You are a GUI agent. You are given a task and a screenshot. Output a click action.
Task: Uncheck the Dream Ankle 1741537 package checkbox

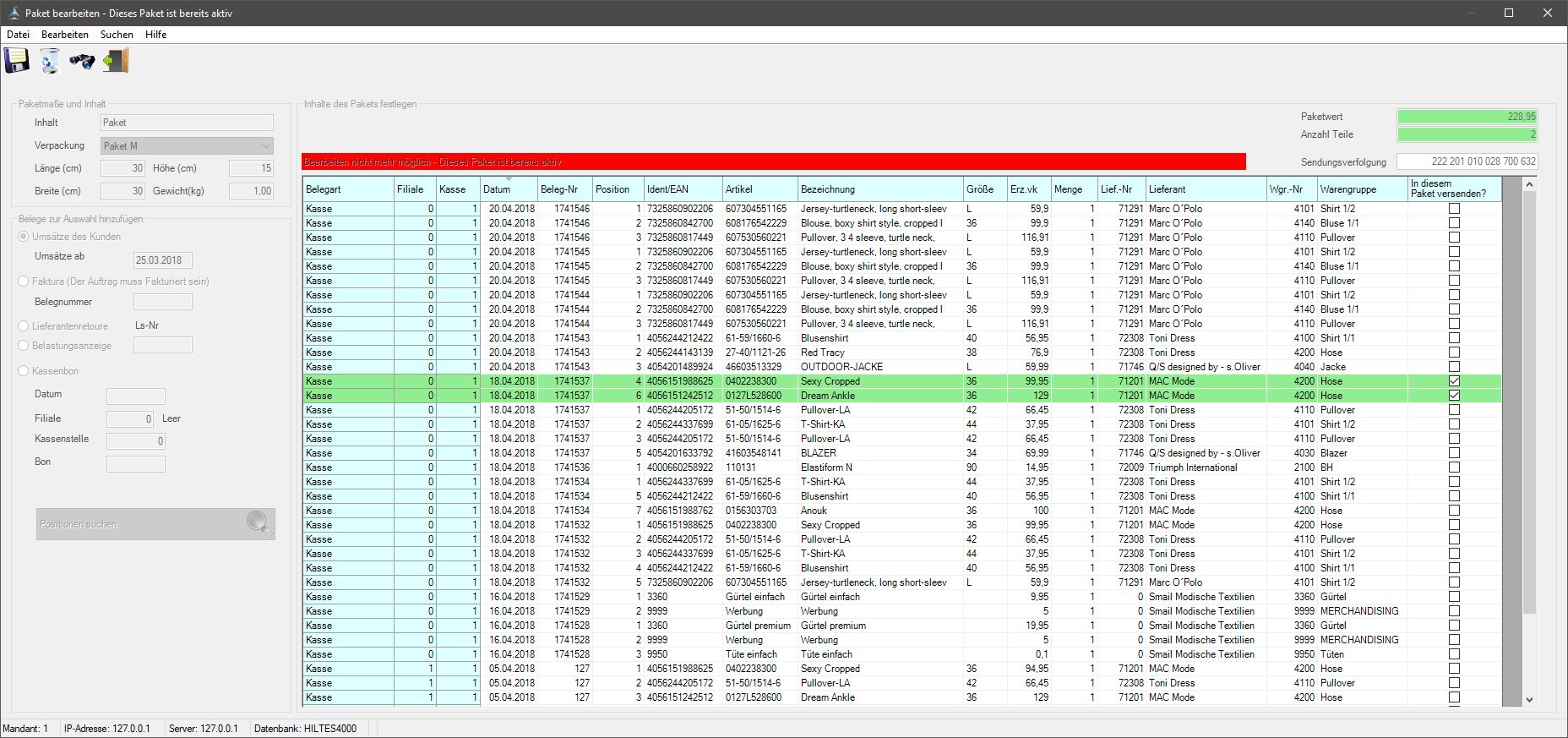pos(1454,396)
